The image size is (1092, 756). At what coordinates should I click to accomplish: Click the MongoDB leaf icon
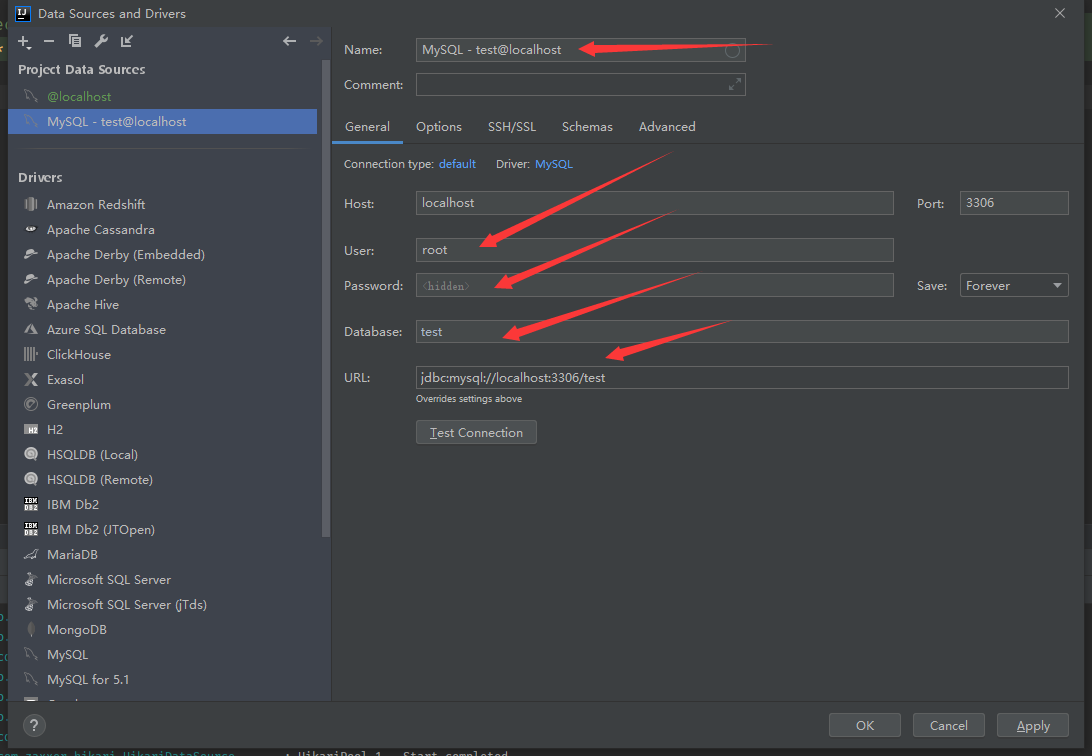(31, 629)
